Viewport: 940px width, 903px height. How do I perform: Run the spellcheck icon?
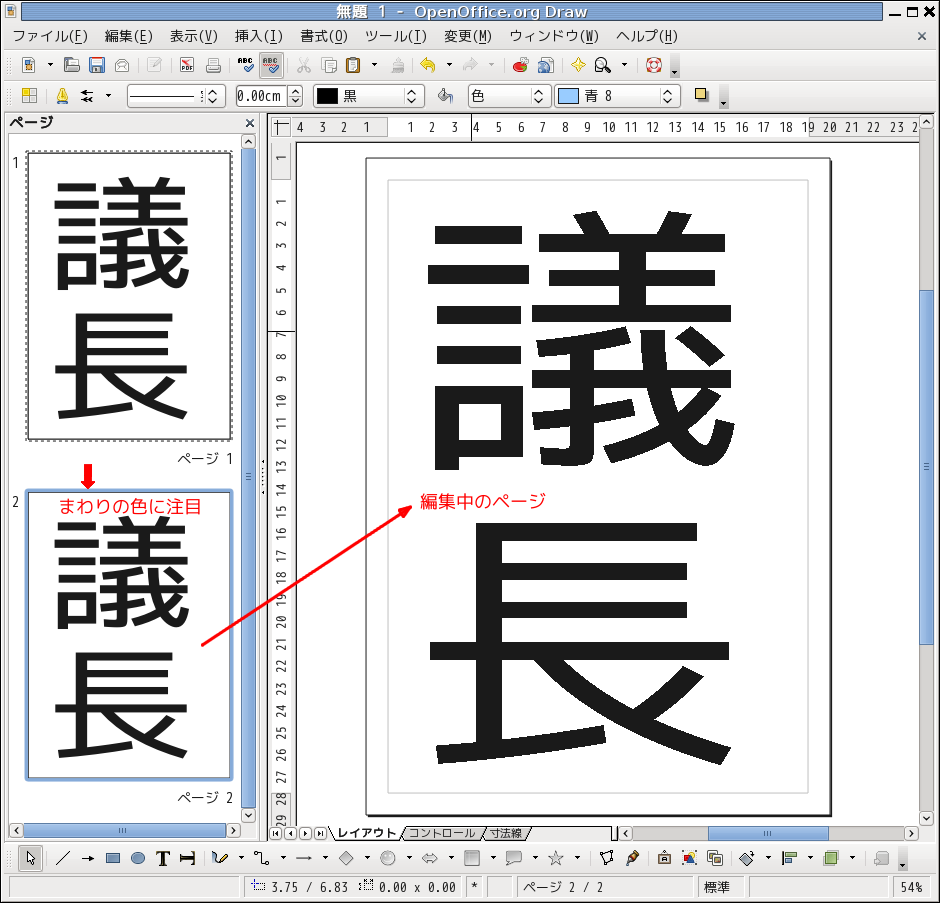click(x=245, y=65)
